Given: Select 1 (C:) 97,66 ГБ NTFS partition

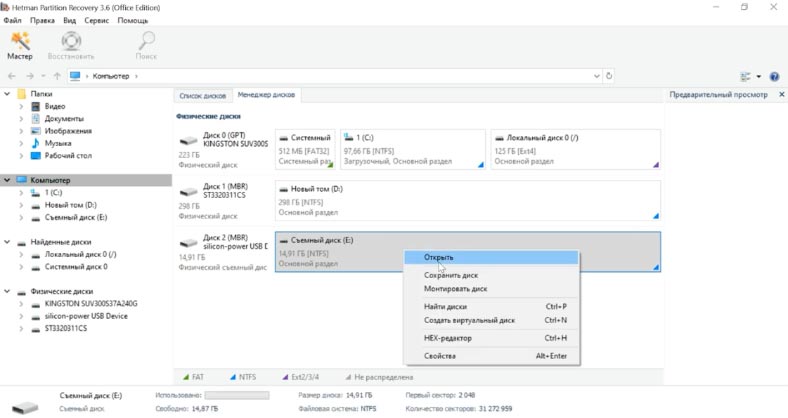Looking at the screenshot, I should (413, 149).
